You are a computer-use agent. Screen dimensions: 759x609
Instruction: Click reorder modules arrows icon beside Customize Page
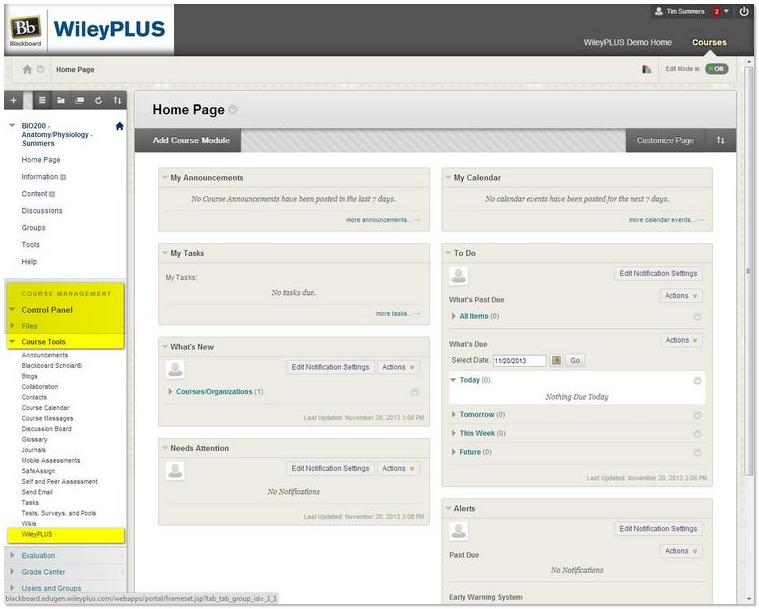(x=720, y=140)
